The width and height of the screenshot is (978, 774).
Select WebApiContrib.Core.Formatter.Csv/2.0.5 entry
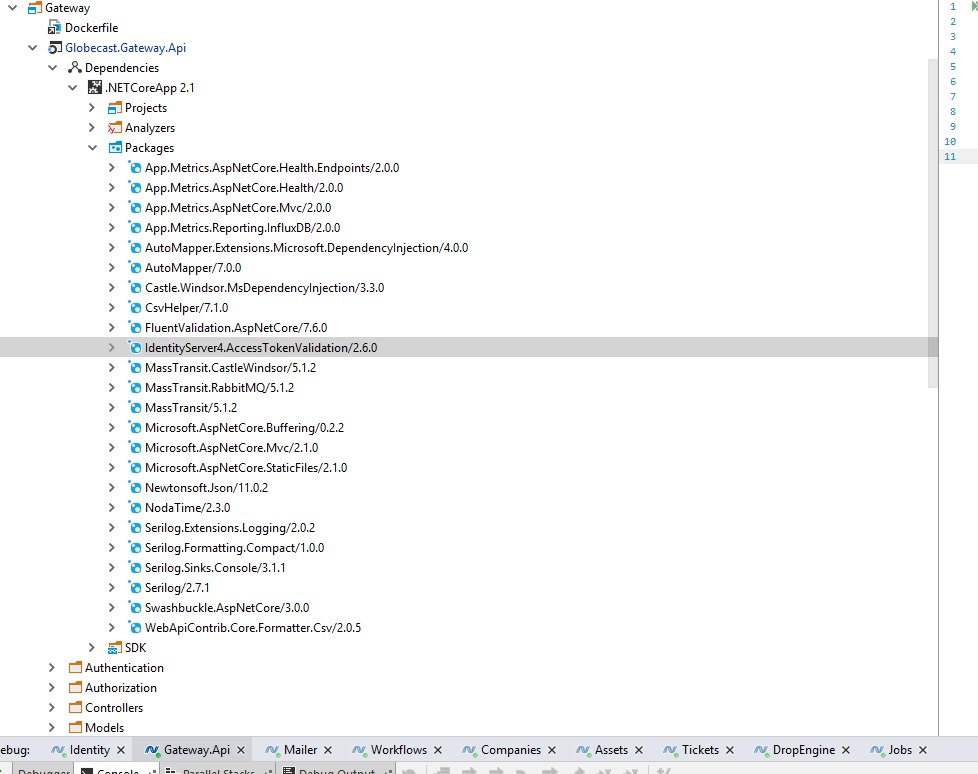click(x=253, y=627)
